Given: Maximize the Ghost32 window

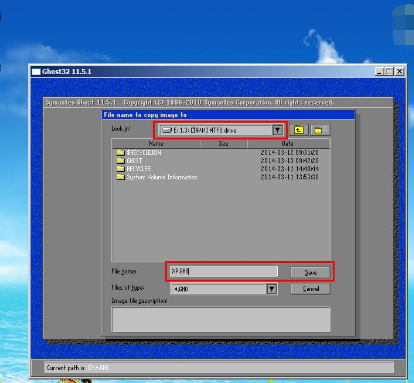Looking at the screenshot, I should (x=389, y=71).
